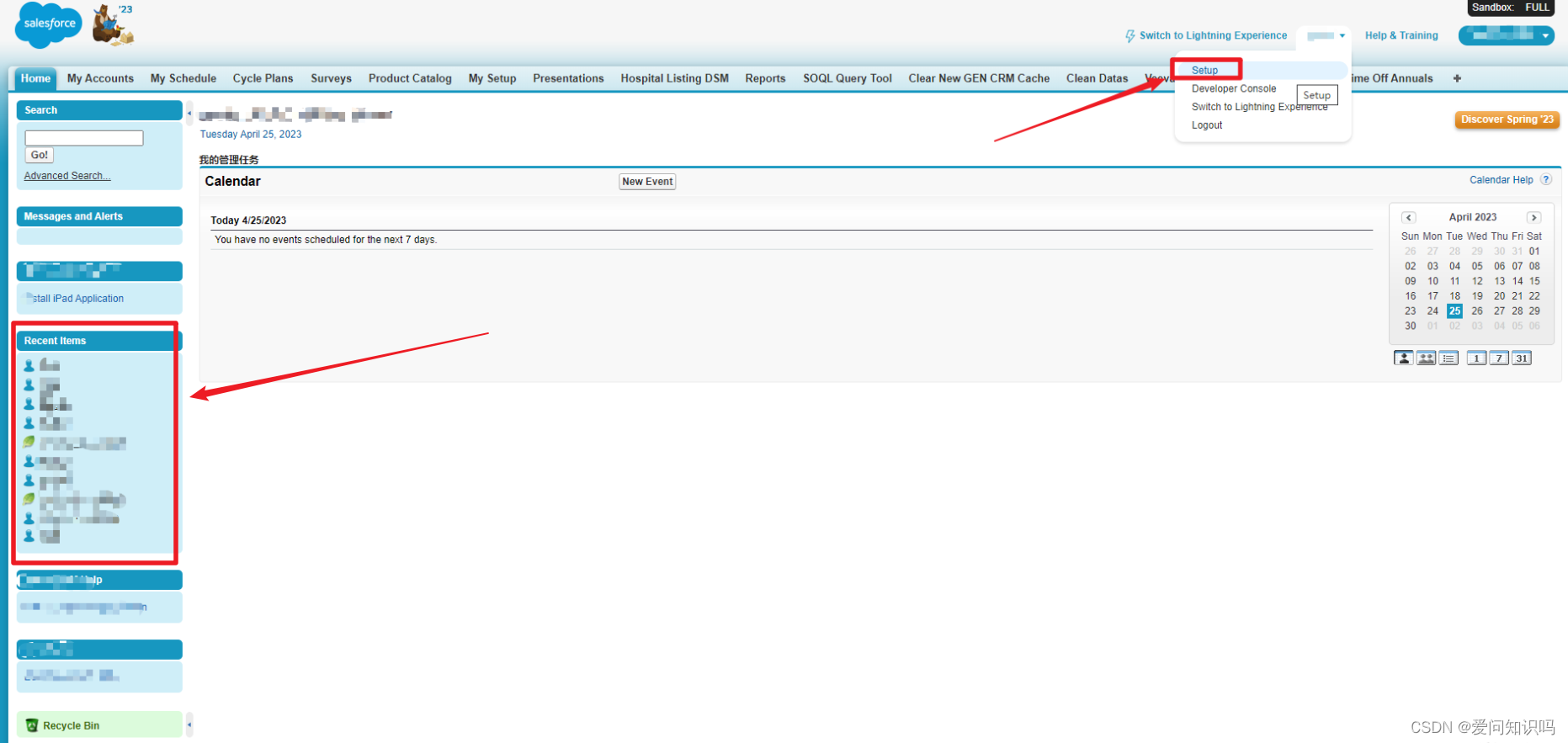Click the Tuesday April 25, 2023 date link
Viewport: 1568px width, 743px height.
pos(250,134)
